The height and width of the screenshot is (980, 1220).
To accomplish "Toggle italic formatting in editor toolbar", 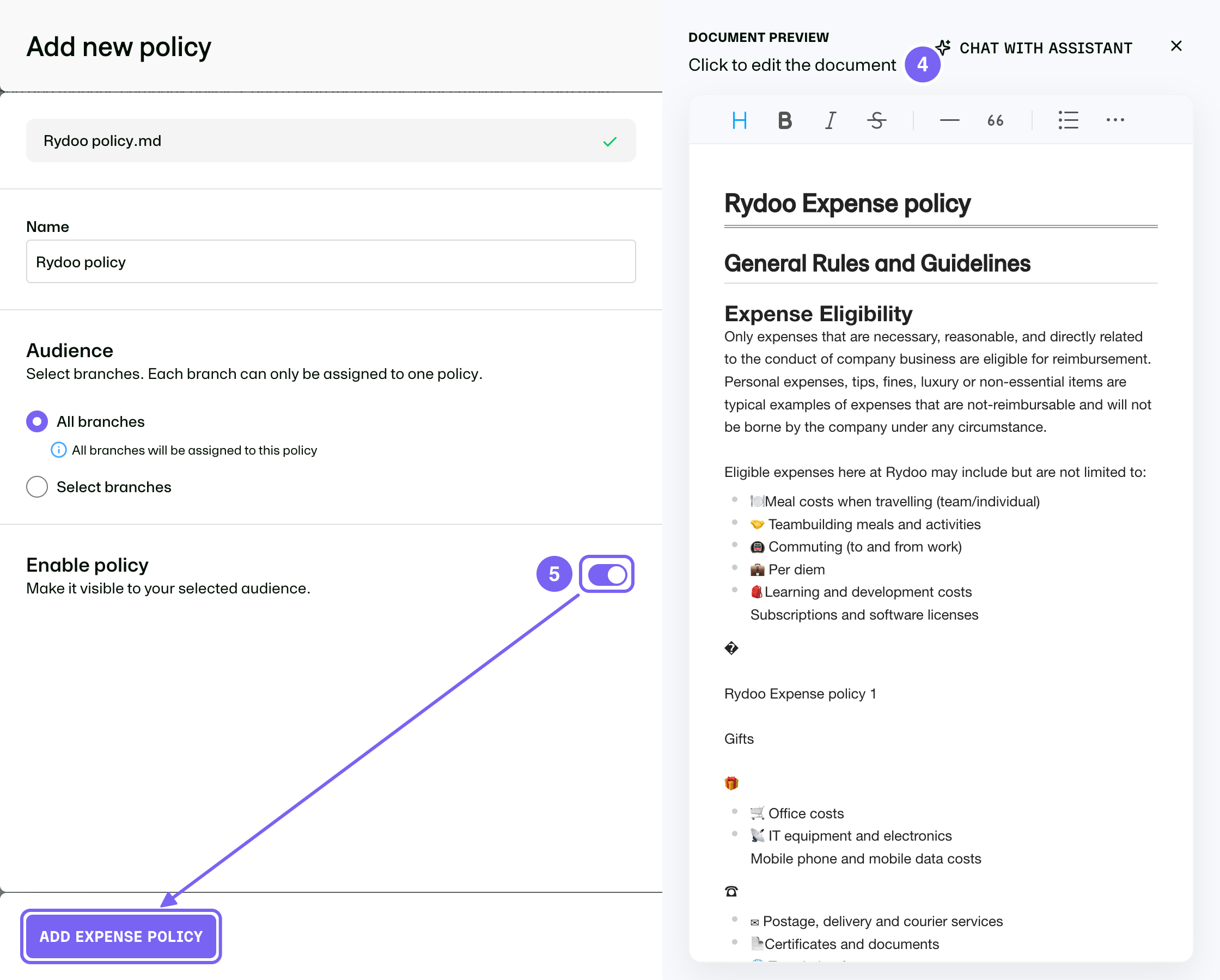I will [x=830, y=120].
